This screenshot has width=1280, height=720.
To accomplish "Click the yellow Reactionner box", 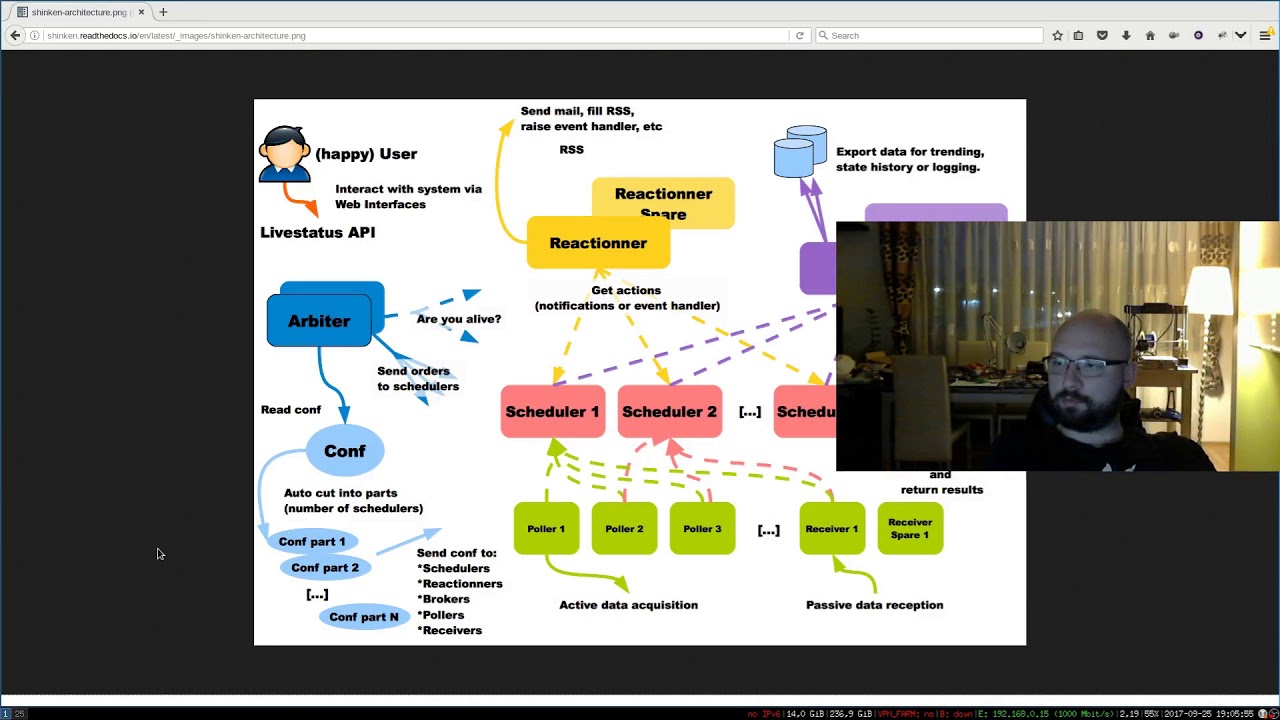I will tap(598, 243).
